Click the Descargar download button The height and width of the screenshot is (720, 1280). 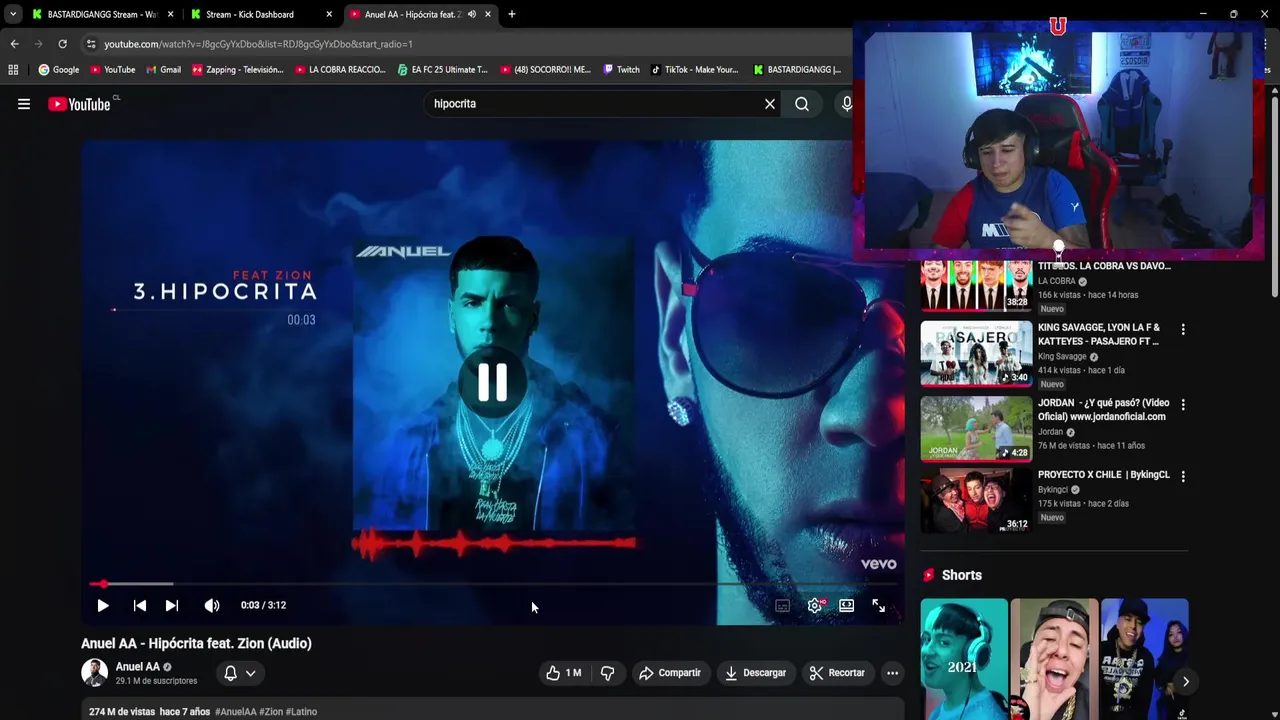tap(756, 673)
